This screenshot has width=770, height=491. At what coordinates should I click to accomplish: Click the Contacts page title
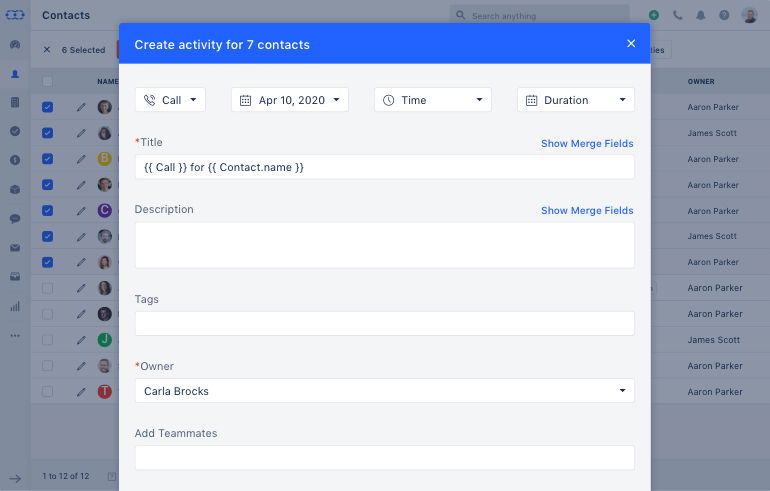66,15
